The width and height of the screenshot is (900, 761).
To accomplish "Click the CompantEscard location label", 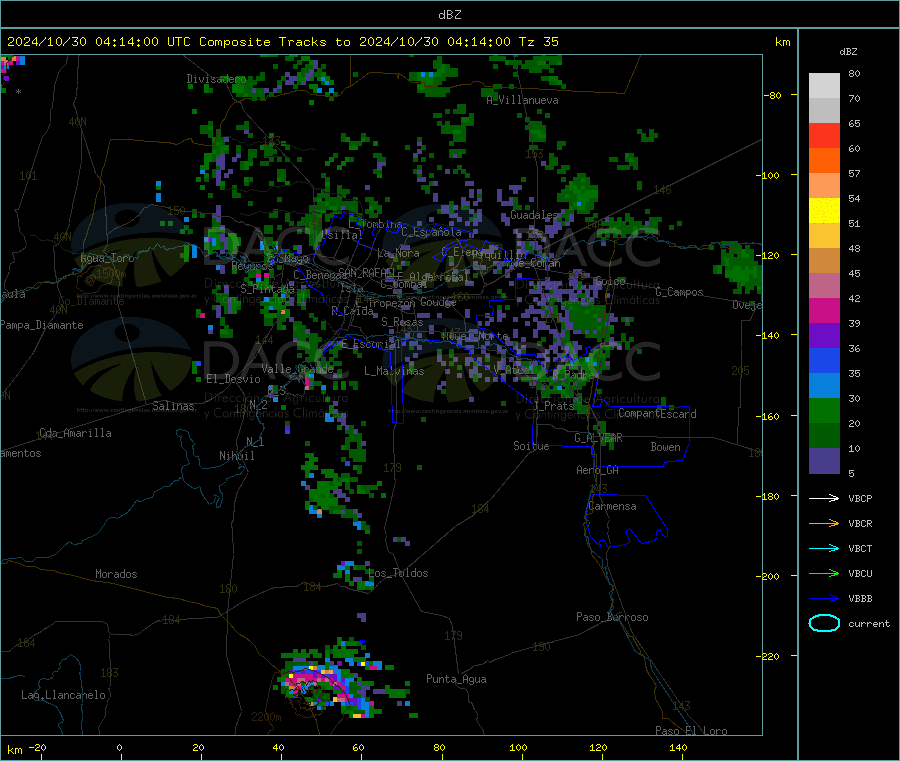I will coord(657,413).
